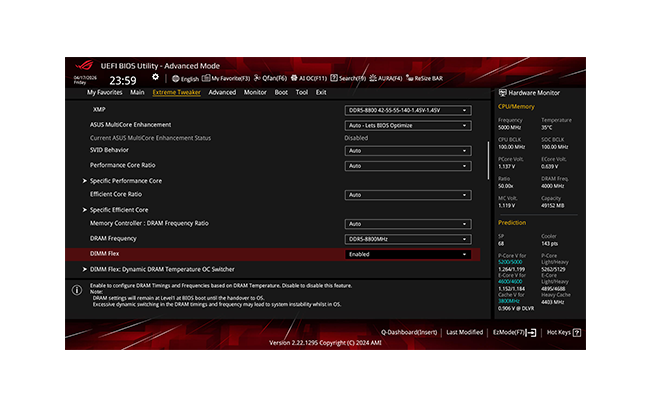Open Qfan(F6) fan control icon

click(x=257, y=78)
